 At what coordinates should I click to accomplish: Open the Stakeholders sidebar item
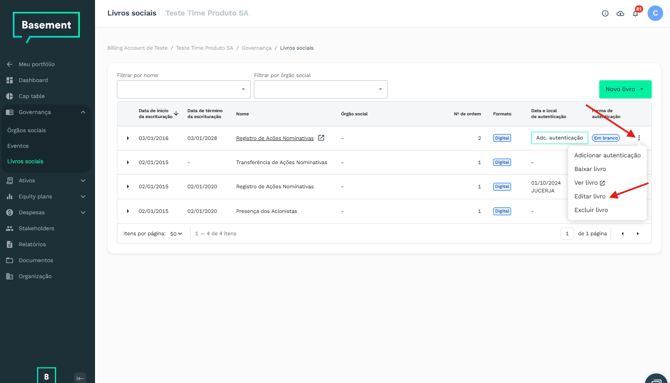(x=30, y=228)
